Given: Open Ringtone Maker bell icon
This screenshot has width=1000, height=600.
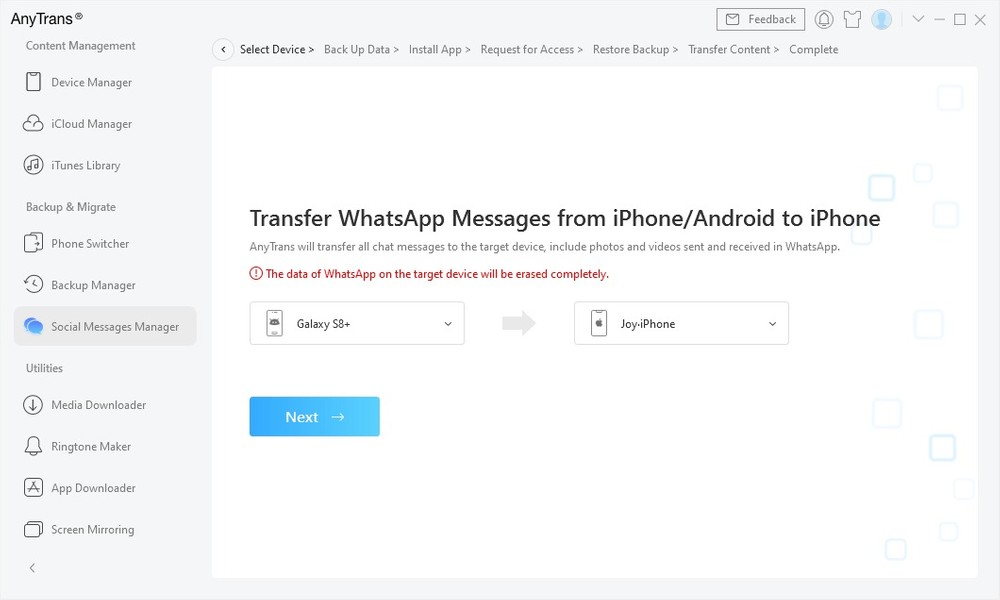Looking at the screenshot, I should 33,446.
